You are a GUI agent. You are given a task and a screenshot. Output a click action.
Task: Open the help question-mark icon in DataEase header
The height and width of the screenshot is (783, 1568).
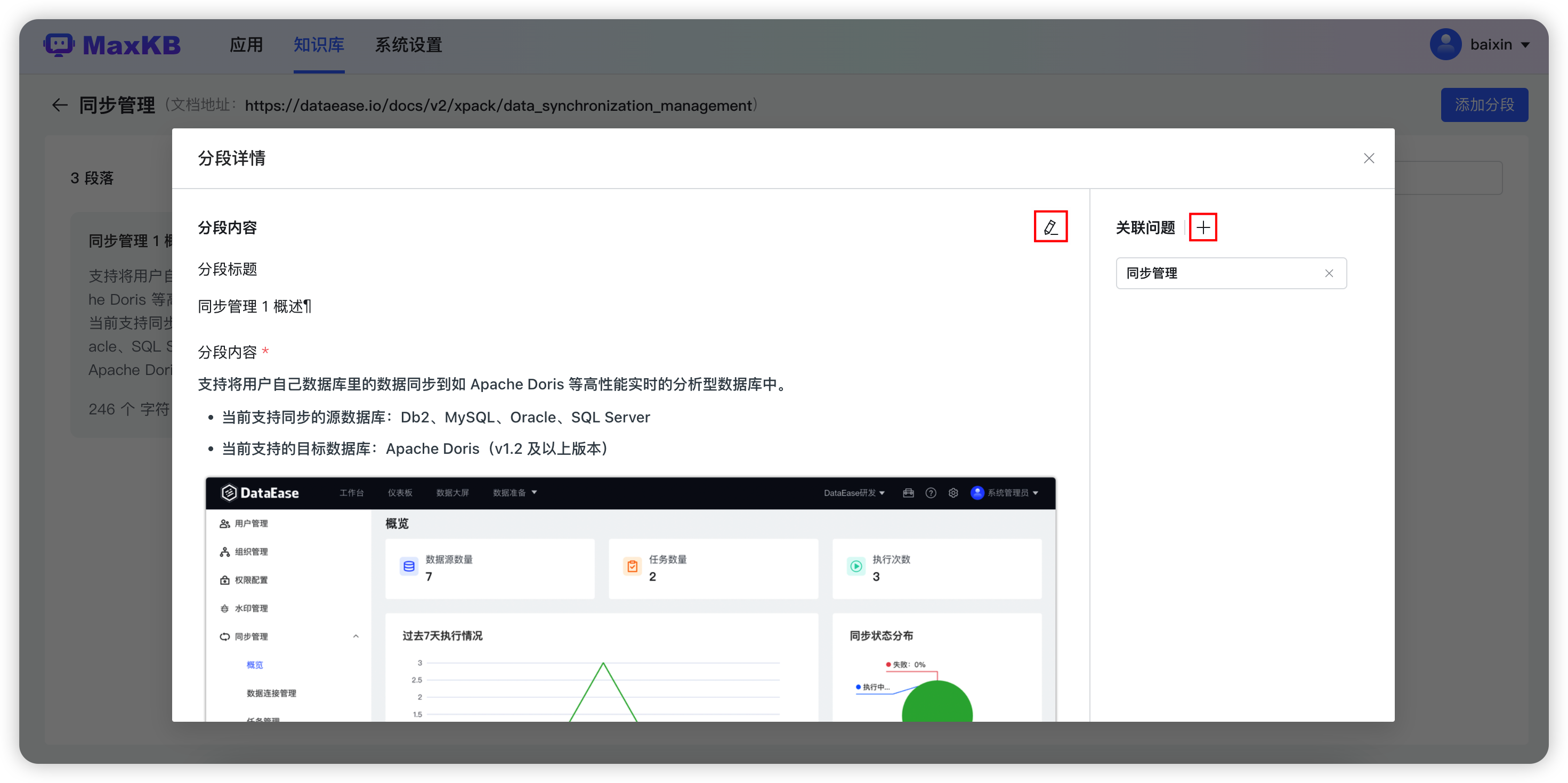point(931,493)
